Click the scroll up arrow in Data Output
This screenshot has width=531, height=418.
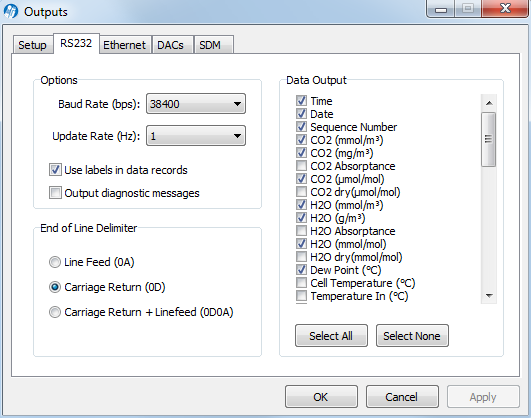point(489,103)
